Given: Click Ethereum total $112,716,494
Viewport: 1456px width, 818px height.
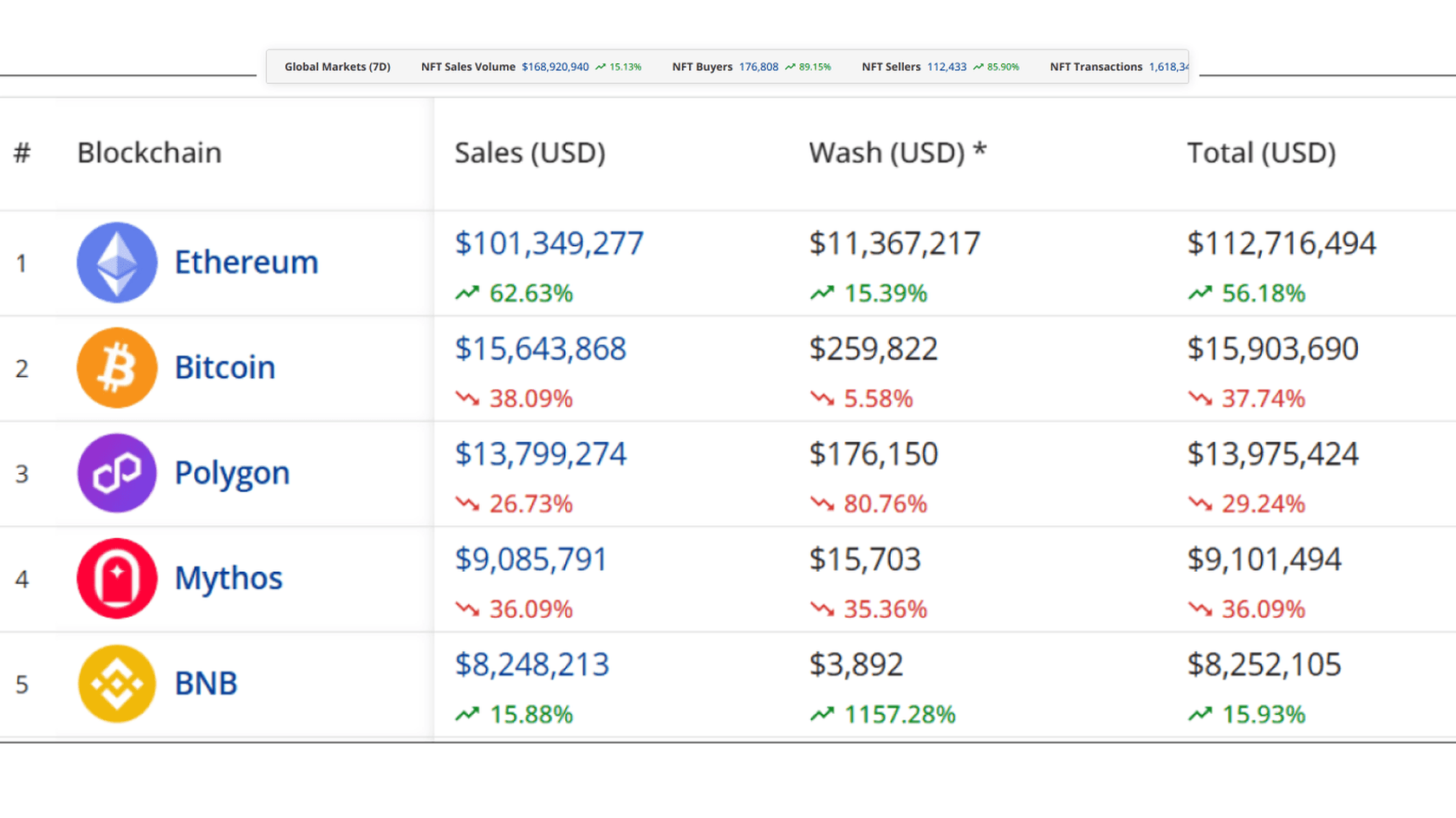Looking at the screenshot, I should 1281,243.
